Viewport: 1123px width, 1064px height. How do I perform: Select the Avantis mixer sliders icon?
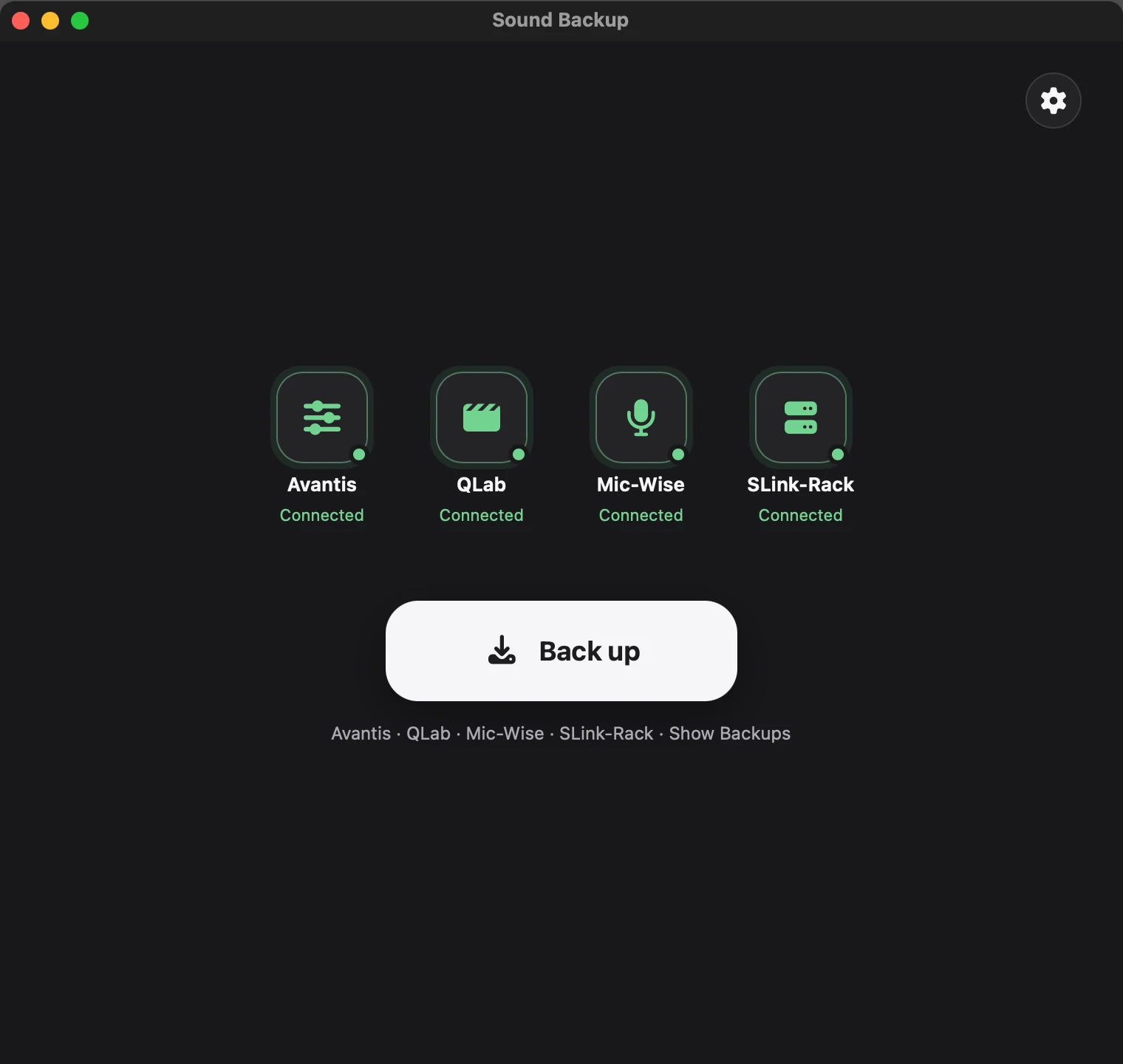322,417
